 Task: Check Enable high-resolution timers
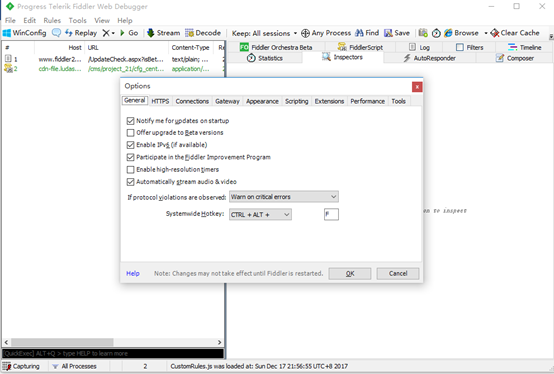coord(130,170)
